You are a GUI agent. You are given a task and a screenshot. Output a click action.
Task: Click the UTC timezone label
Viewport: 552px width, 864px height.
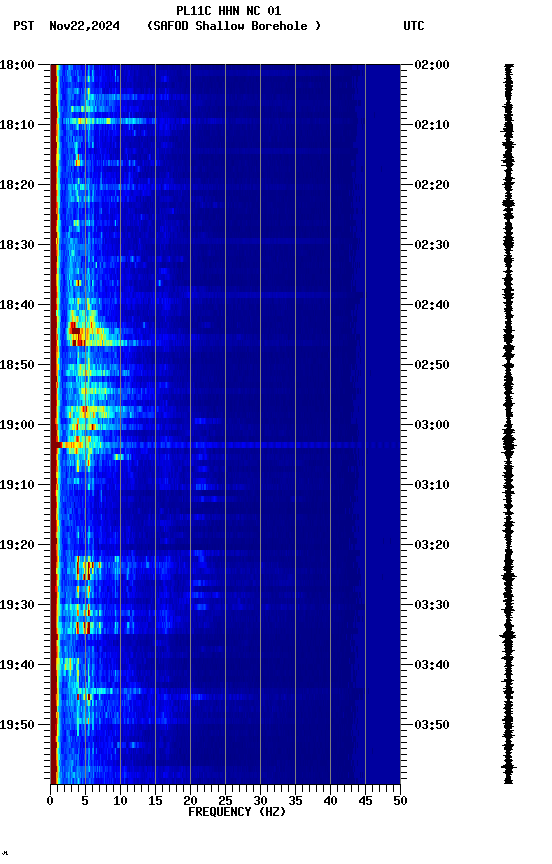point(414,26)
